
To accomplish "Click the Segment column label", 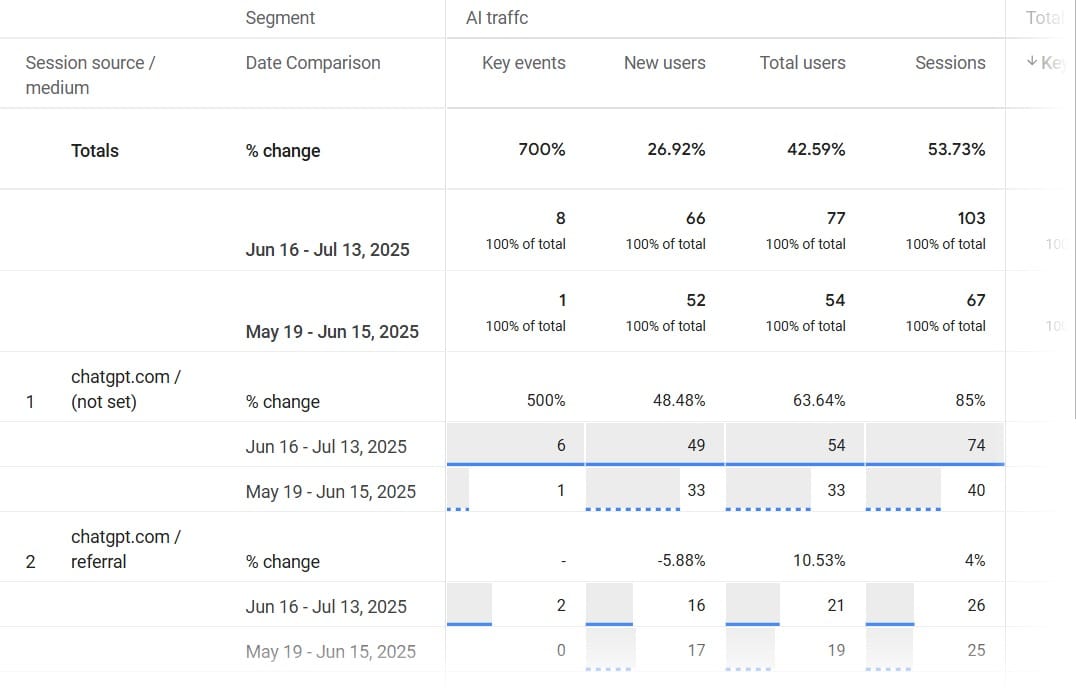I will 280,18.
